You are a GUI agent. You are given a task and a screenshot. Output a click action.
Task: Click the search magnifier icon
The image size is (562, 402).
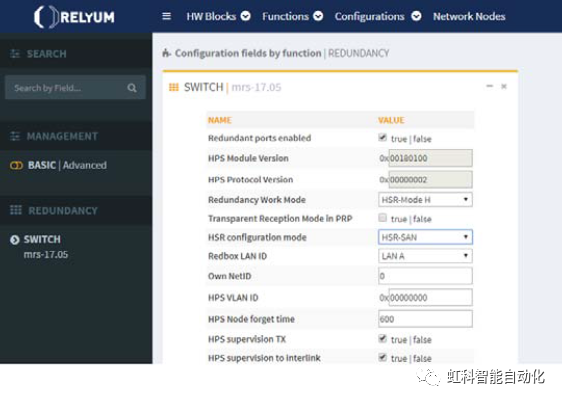pyautogui.click(x=132, y=88)
